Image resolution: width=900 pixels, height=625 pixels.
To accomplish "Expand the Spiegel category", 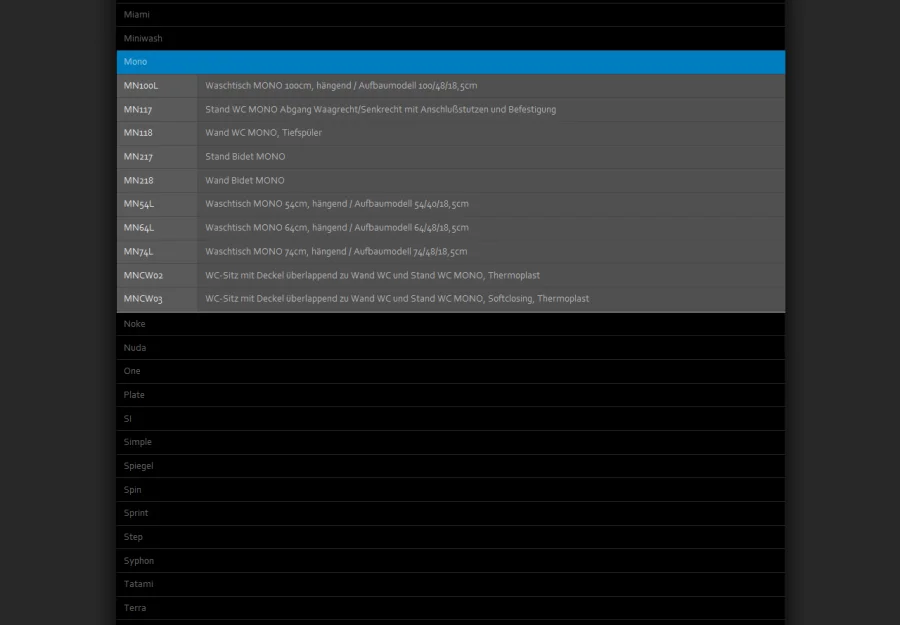I will click(450, 466).
